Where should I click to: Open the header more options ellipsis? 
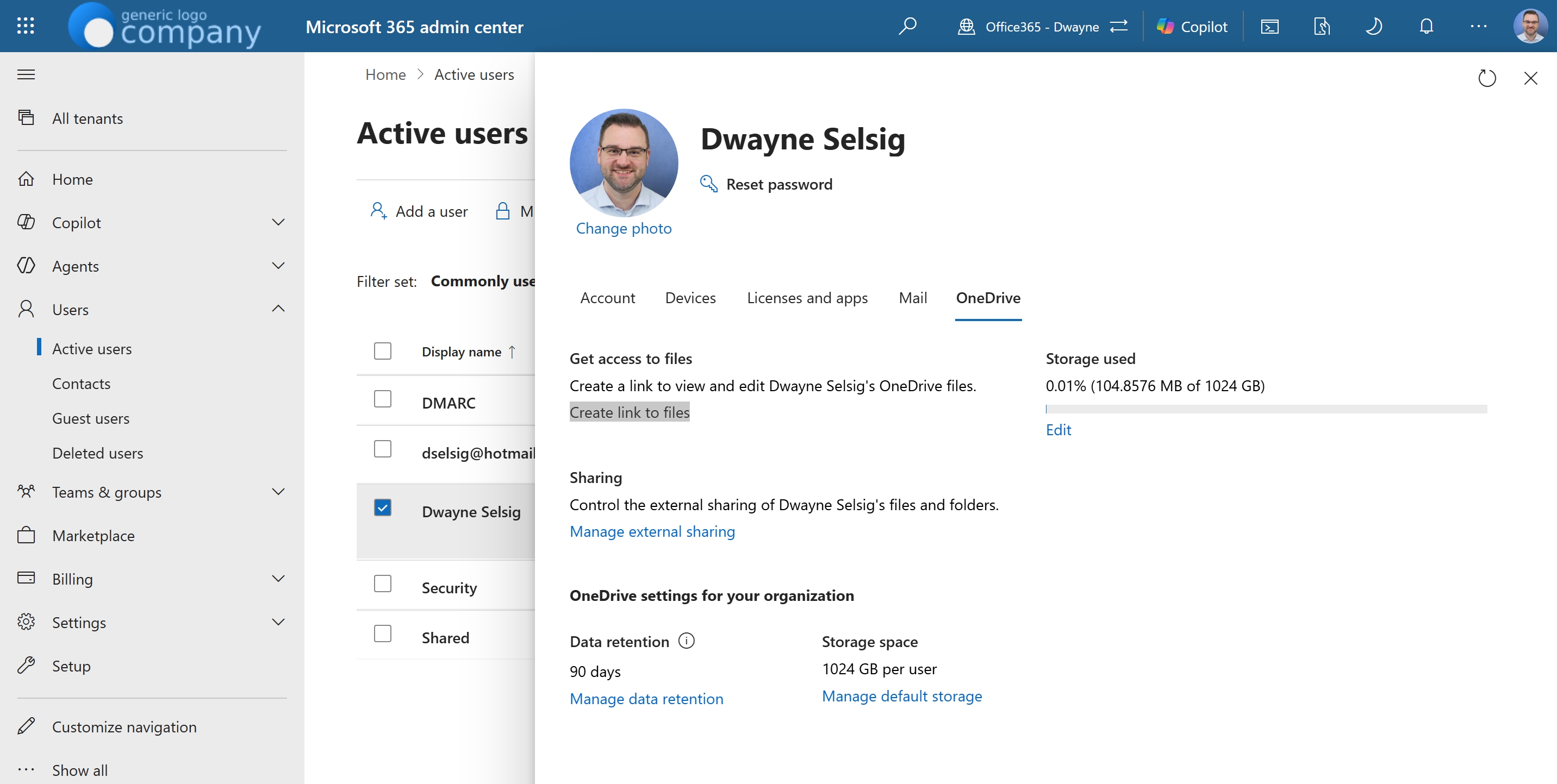[1478, 27]
